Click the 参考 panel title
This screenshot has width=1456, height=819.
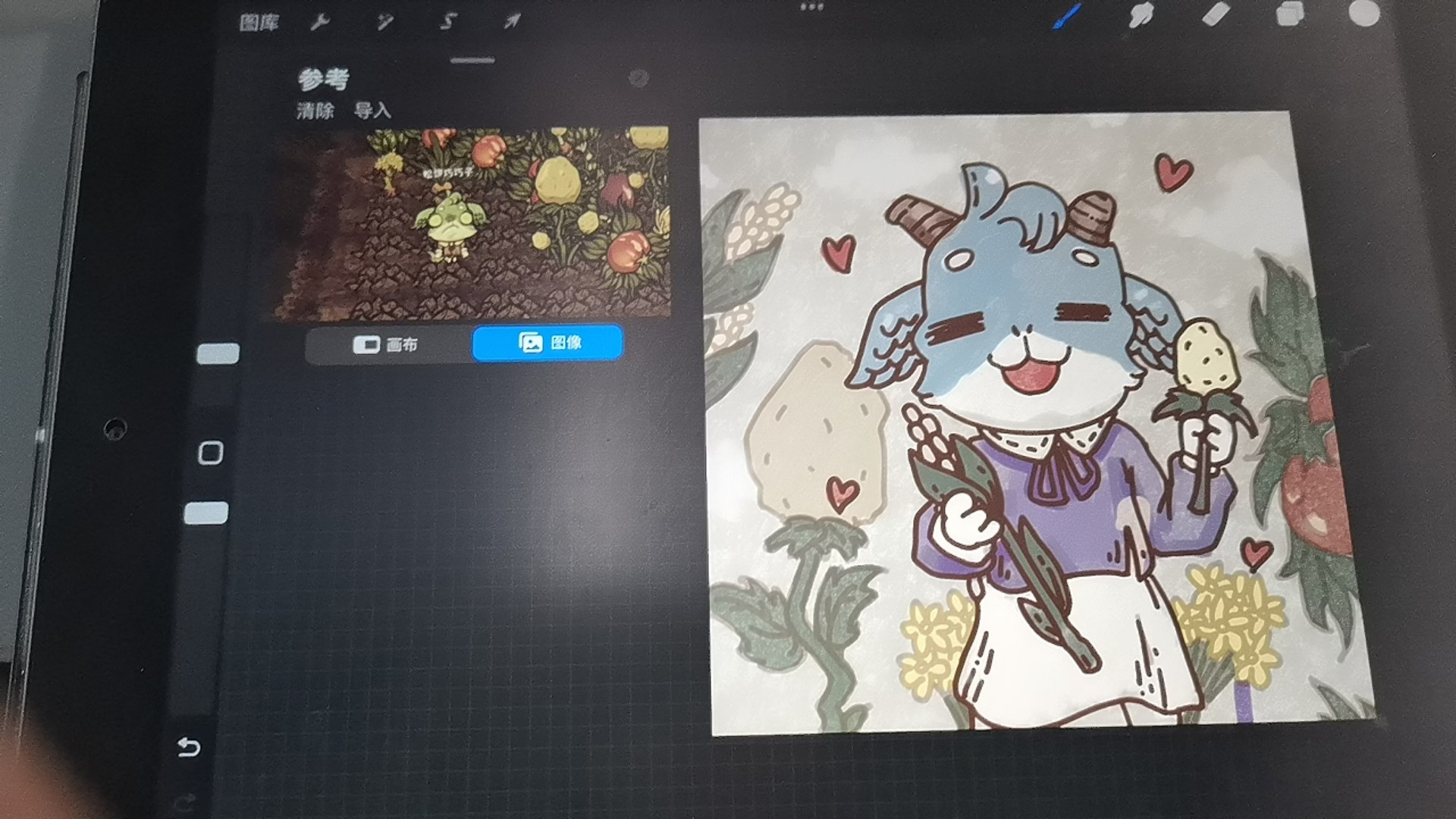pos(324,79)
